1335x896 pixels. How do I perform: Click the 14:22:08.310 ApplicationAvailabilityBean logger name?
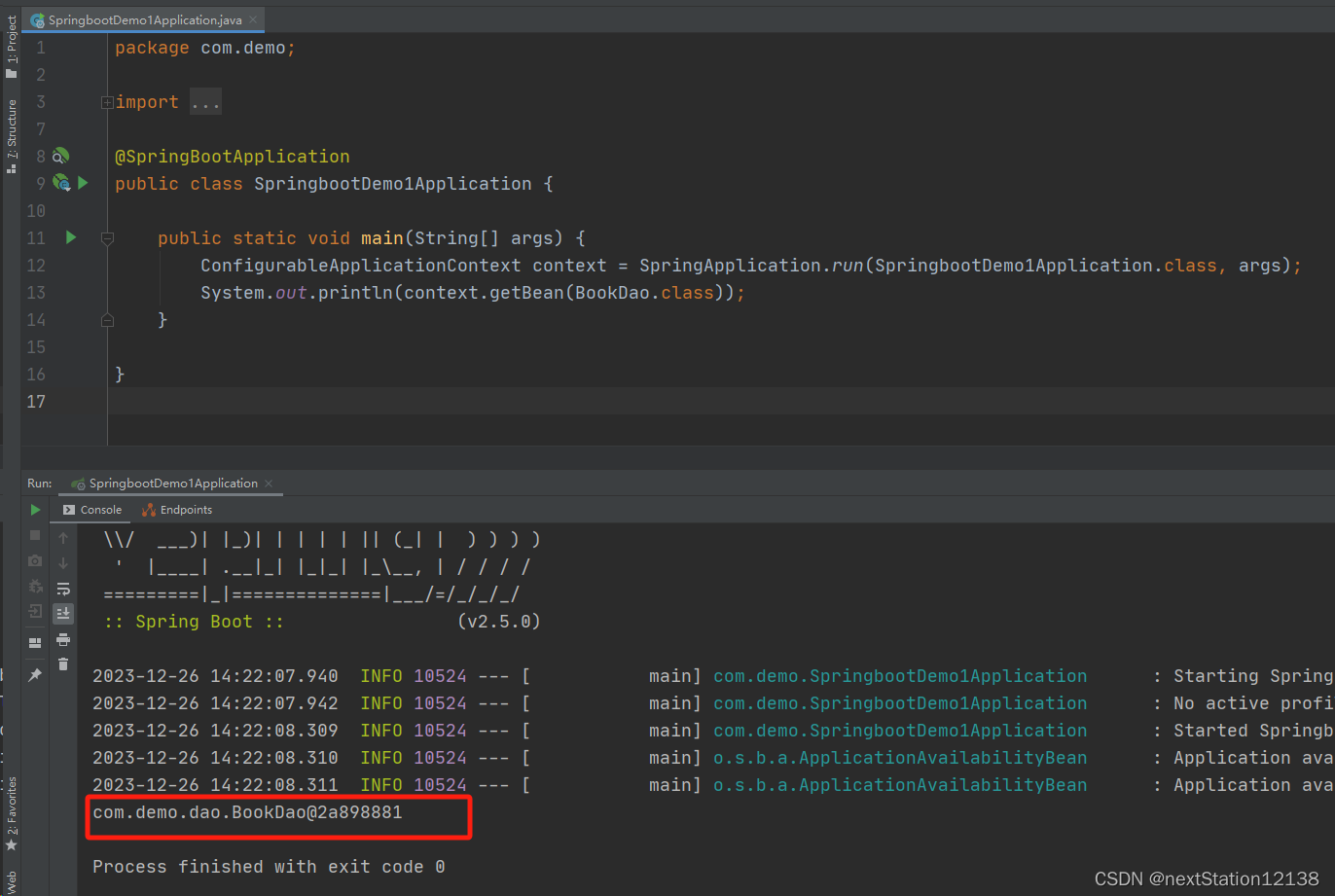click(900, 758)
